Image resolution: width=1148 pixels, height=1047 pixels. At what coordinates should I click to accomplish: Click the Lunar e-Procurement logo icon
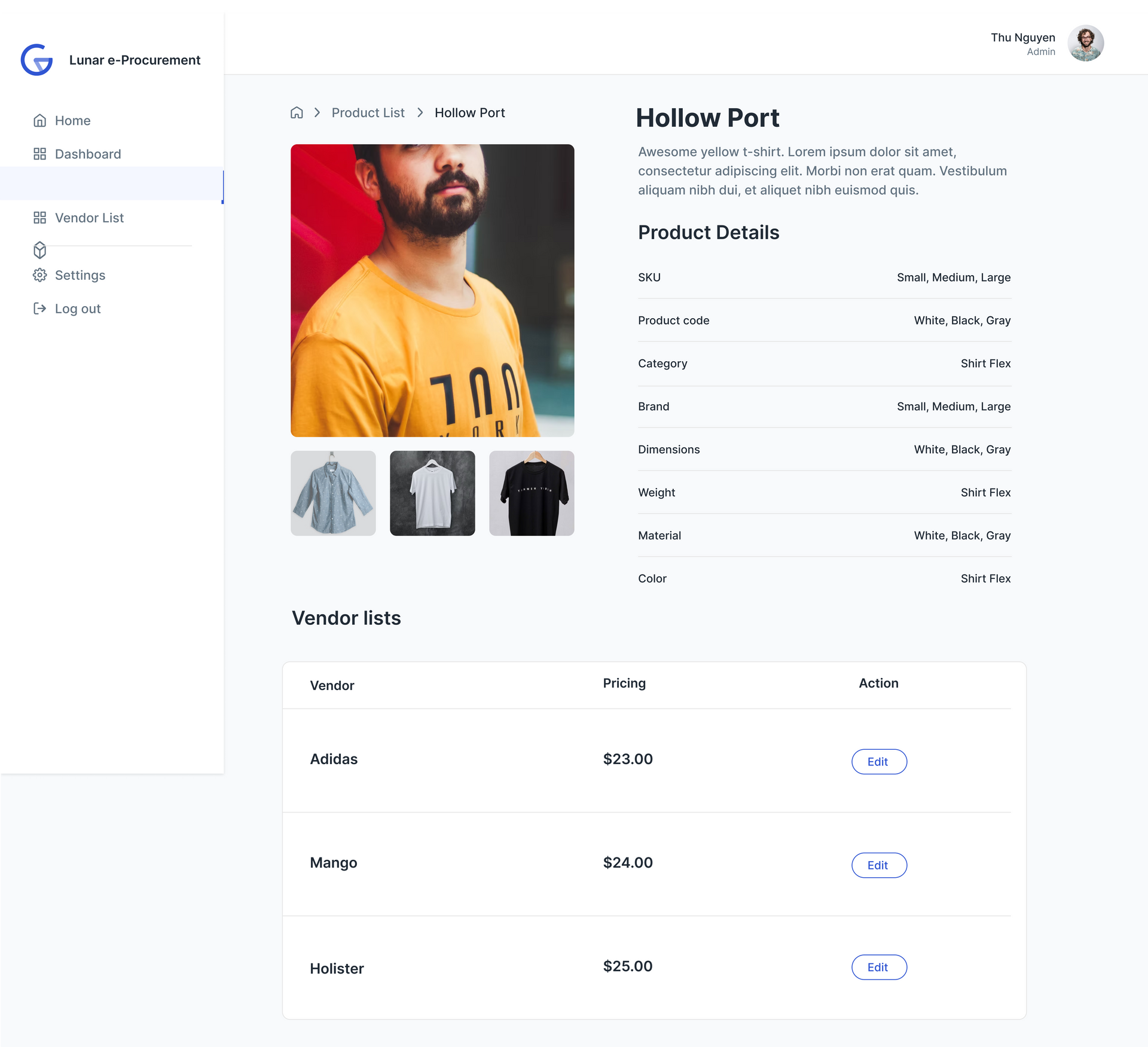pyautogui.click(x=36, y=60)
